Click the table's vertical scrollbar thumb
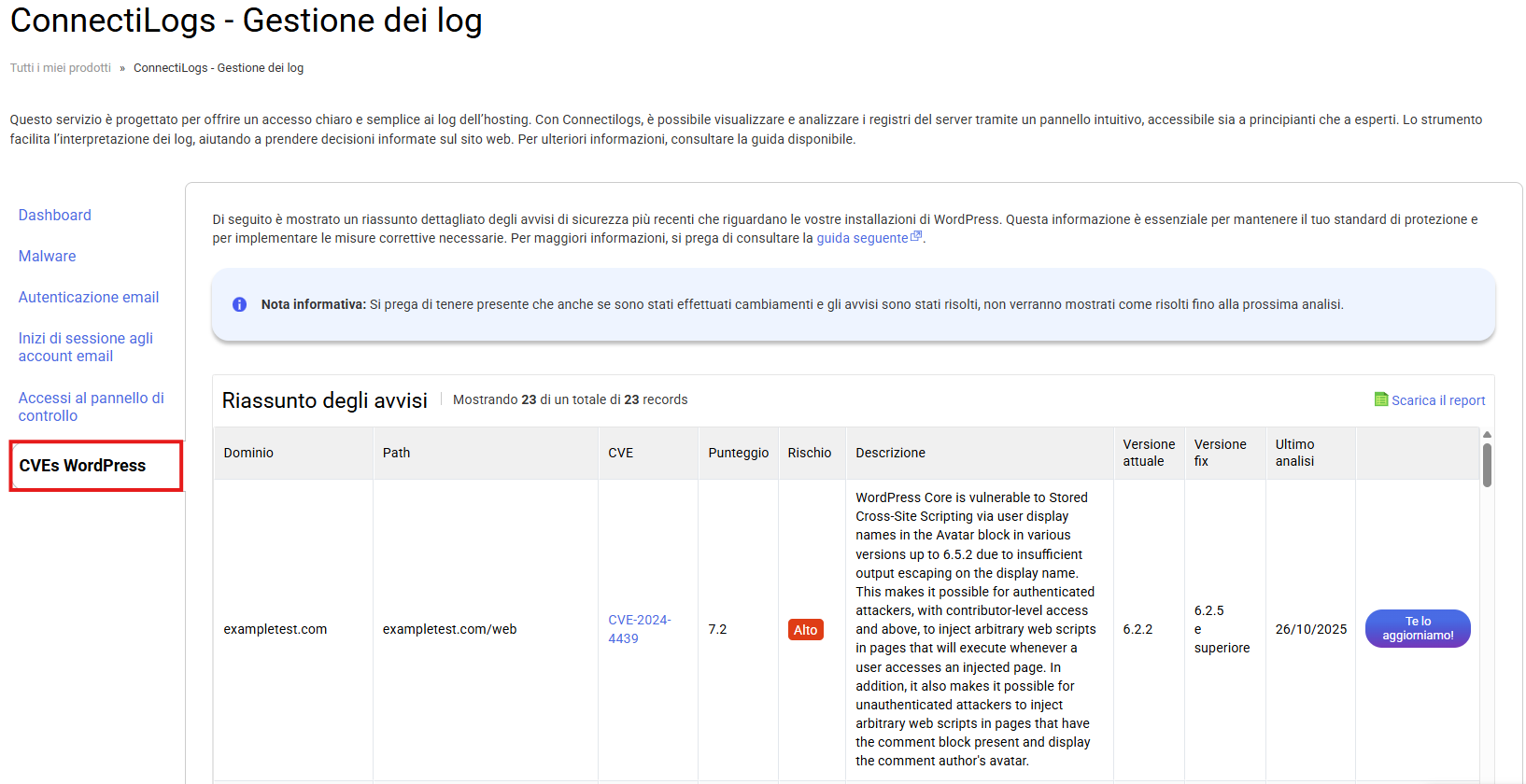 point(1487,464)
